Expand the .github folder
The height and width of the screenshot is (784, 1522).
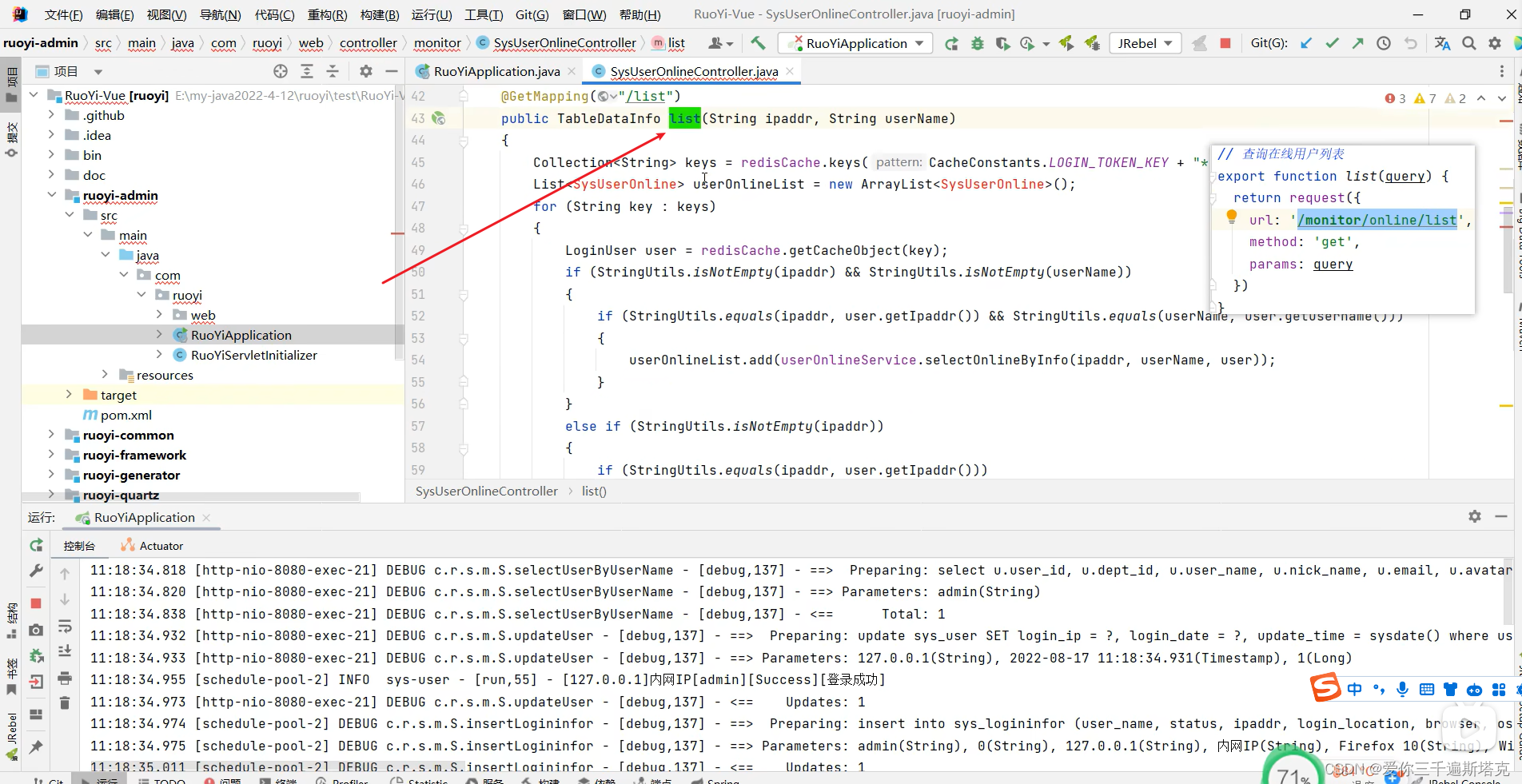tap(51, 115)
